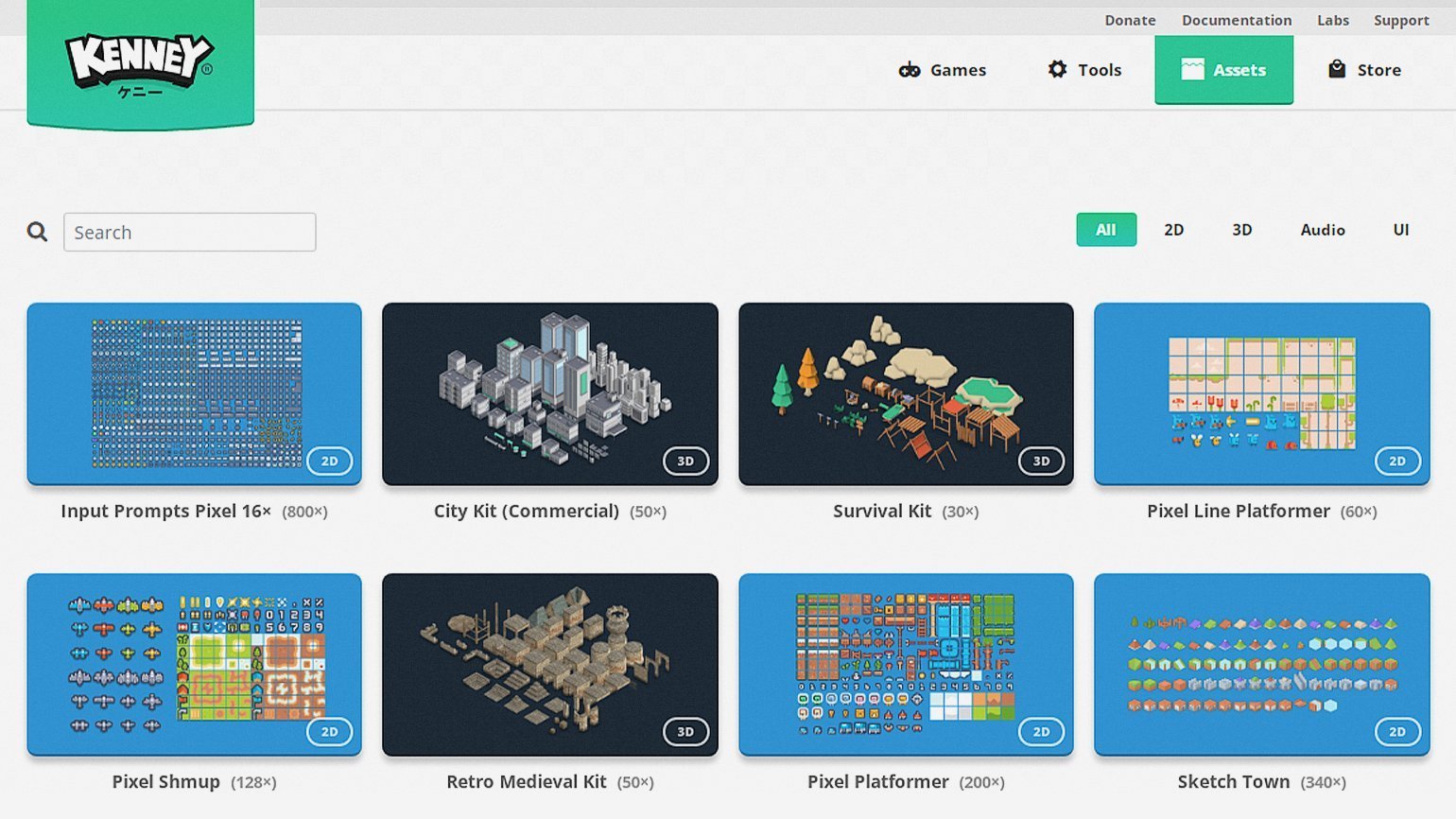Image resolution: width=1456 pixels, height=819 pixels.
Task: Focus the Search input field
Action: click(x=189, y=232)
